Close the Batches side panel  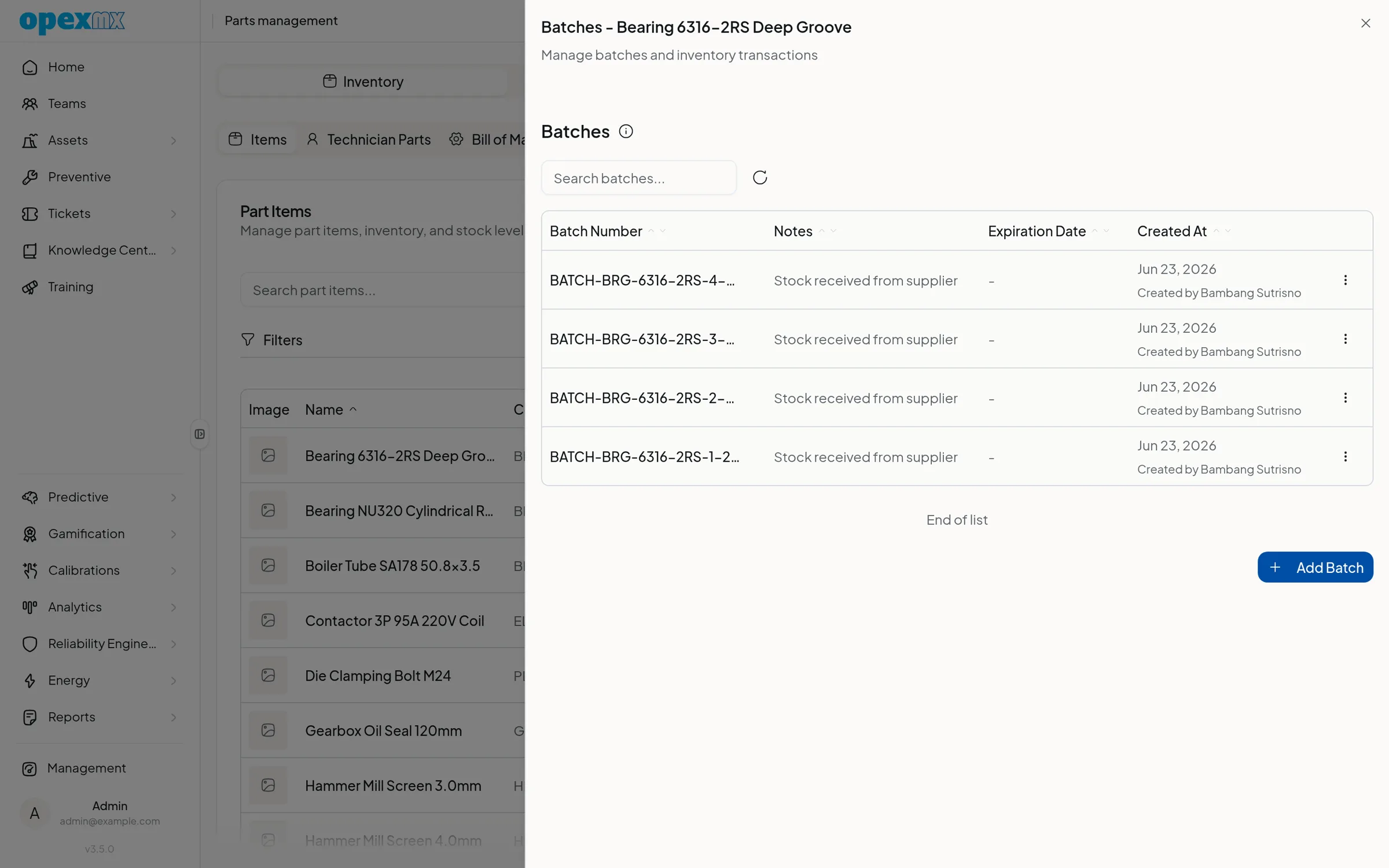tap(1365, 23)
